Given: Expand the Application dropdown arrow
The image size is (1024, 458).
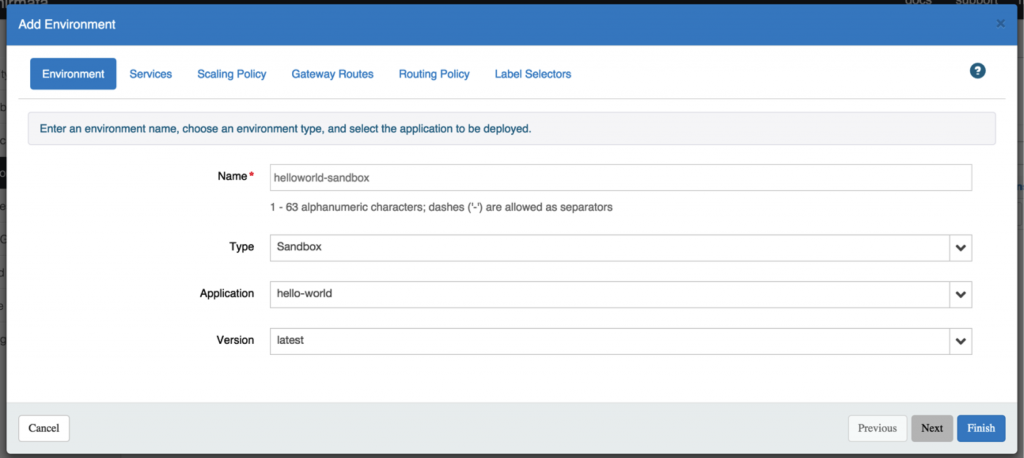Looking at the screenshot, I should 960,294.
